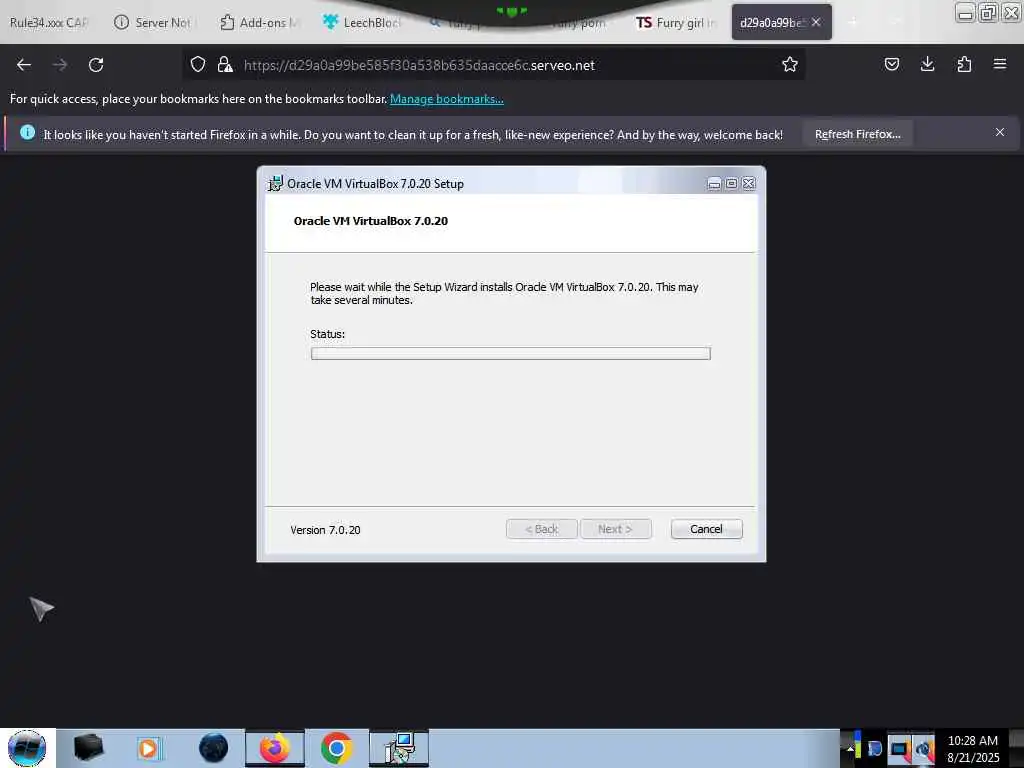Screen dimensions: 1024x768
Task: Cancel the VirtualBox installation
Action: pyautogui.click(x=707, y=529)
